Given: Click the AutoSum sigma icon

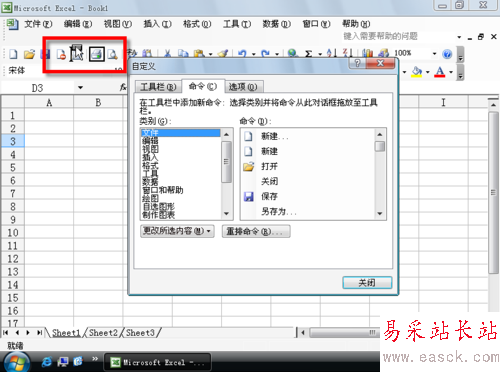Looking at the screenshot, I should (x=309, y=53).
